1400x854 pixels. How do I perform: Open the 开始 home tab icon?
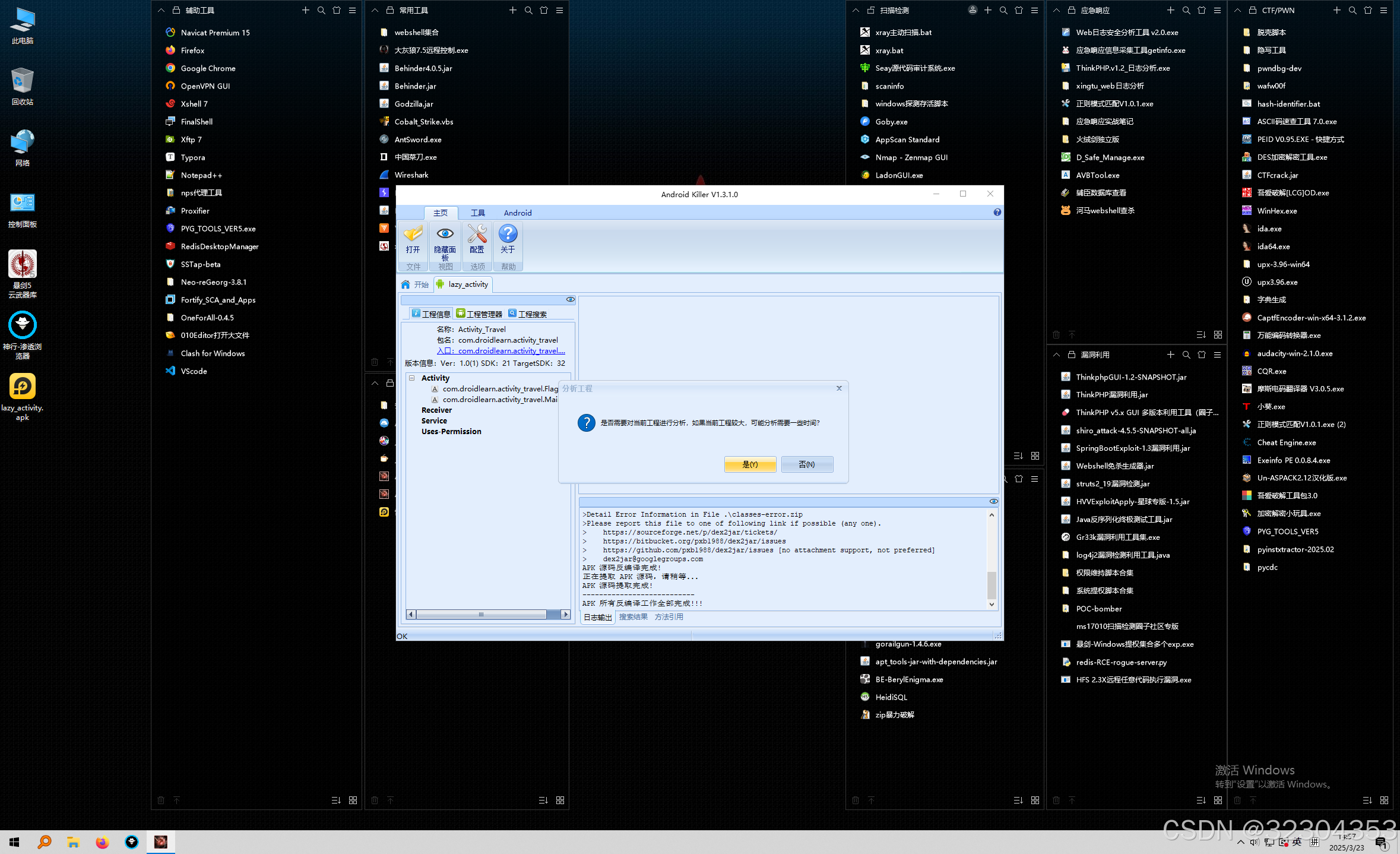click(x=406, y=284)
